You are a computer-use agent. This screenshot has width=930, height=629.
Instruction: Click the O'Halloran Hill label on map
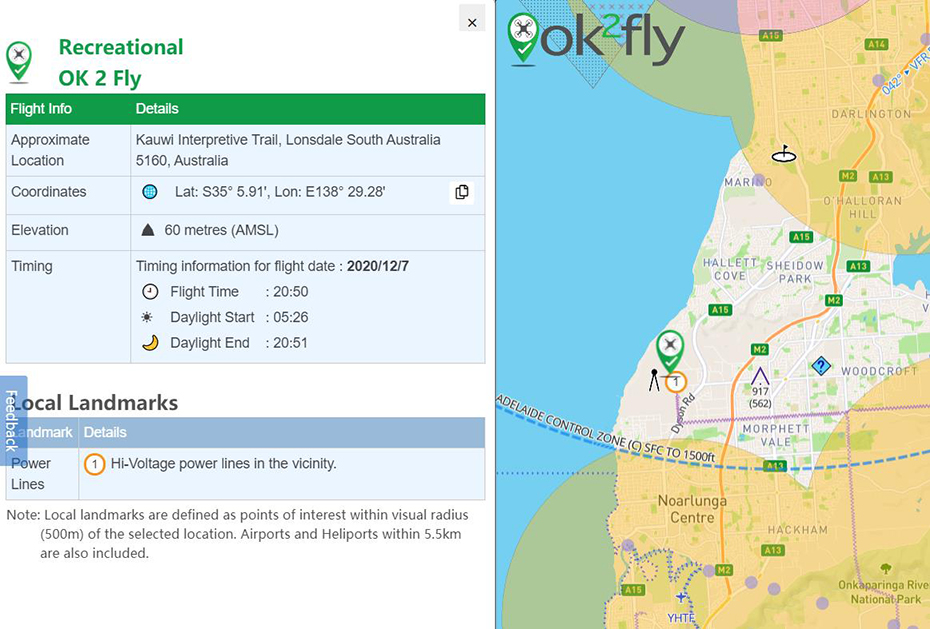tap(862, 207)
